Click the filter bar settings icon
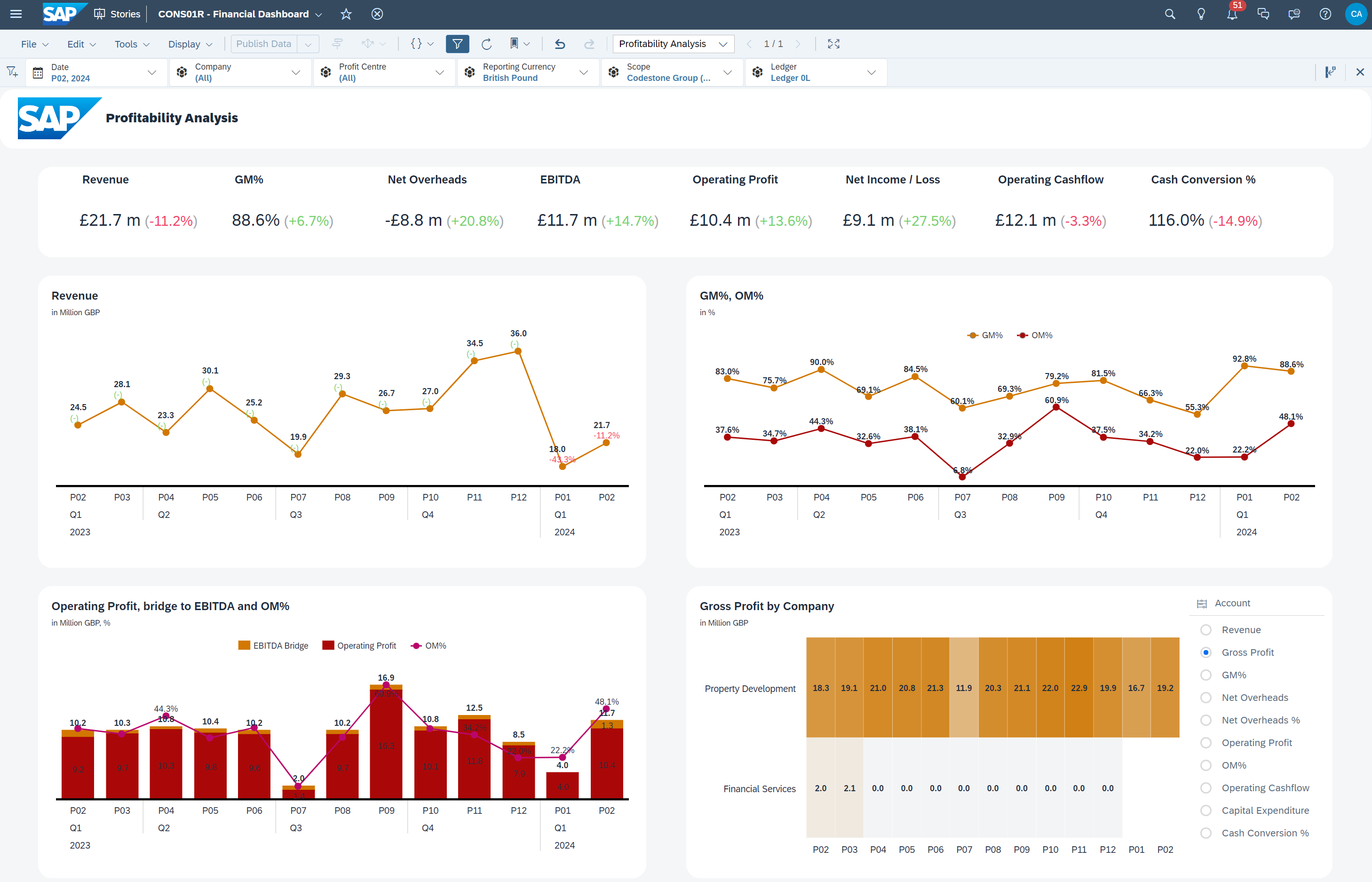Viewport: 1372px width, 882px height. pyautogui.click(x=1330, y=72)
